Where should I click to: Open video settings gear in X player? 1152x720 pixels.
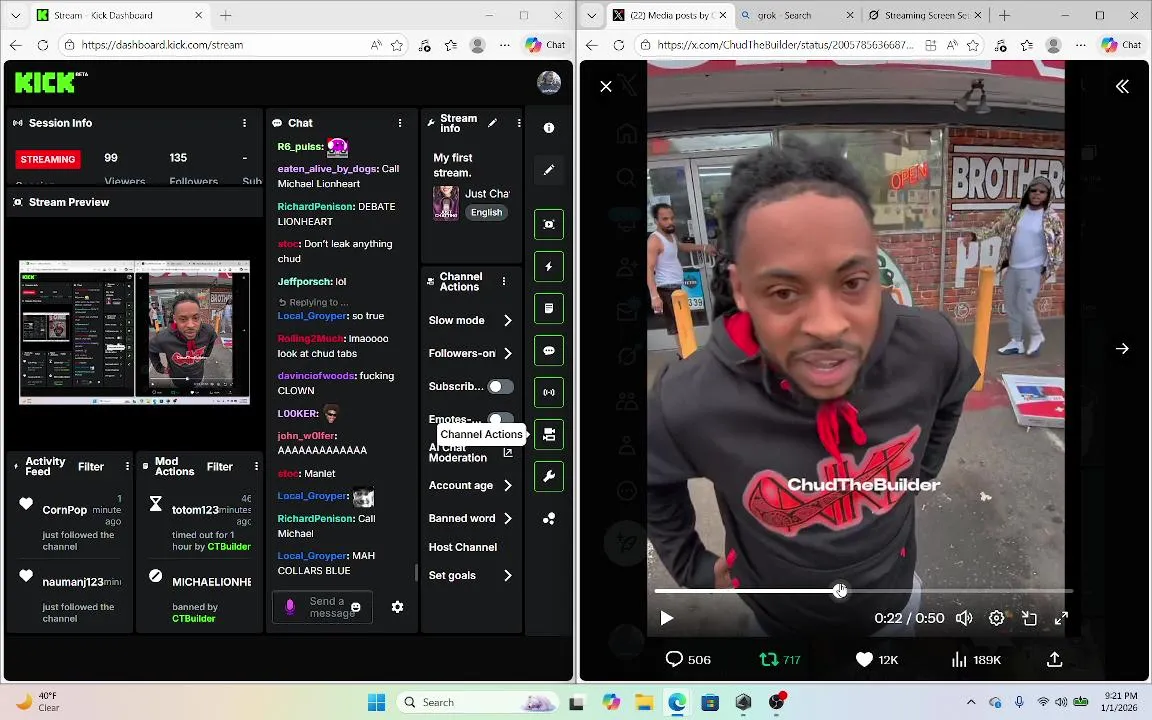[x=996, y=619]
